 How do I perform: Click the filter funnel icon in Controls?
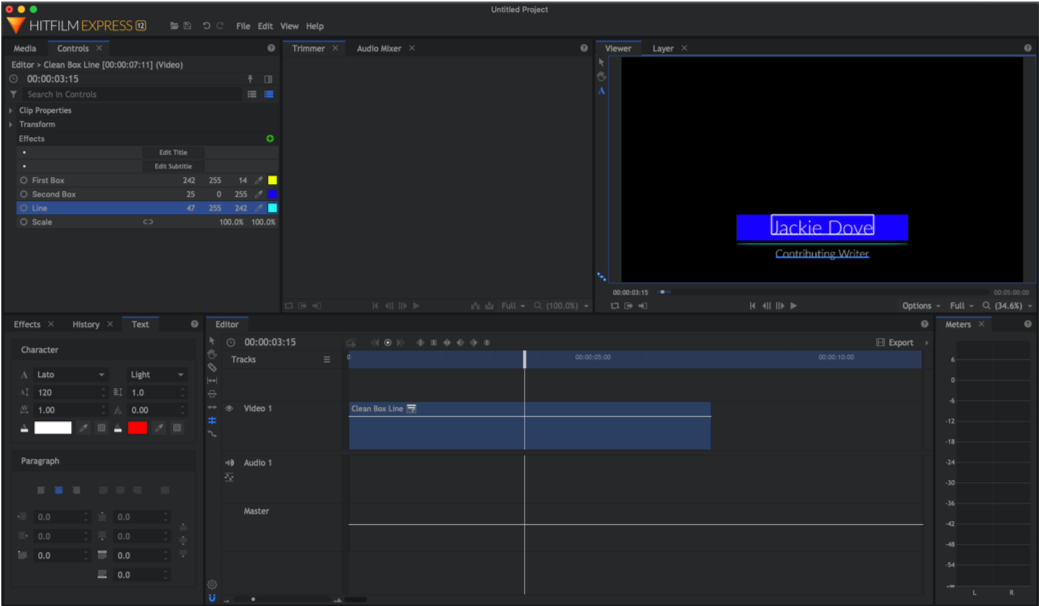(13, 94)
